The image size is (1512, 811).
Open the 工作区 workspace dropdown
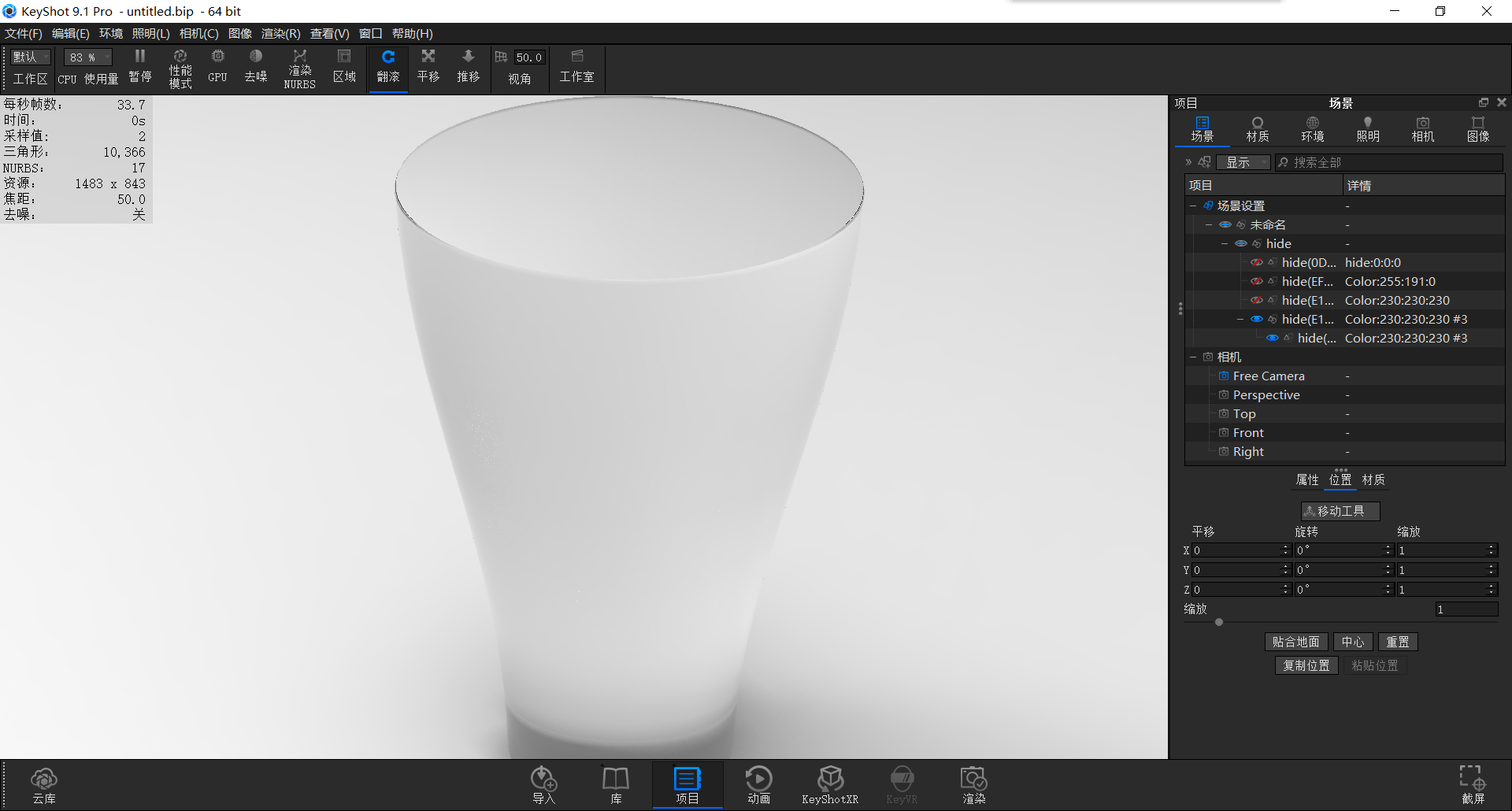pos(29,57)
